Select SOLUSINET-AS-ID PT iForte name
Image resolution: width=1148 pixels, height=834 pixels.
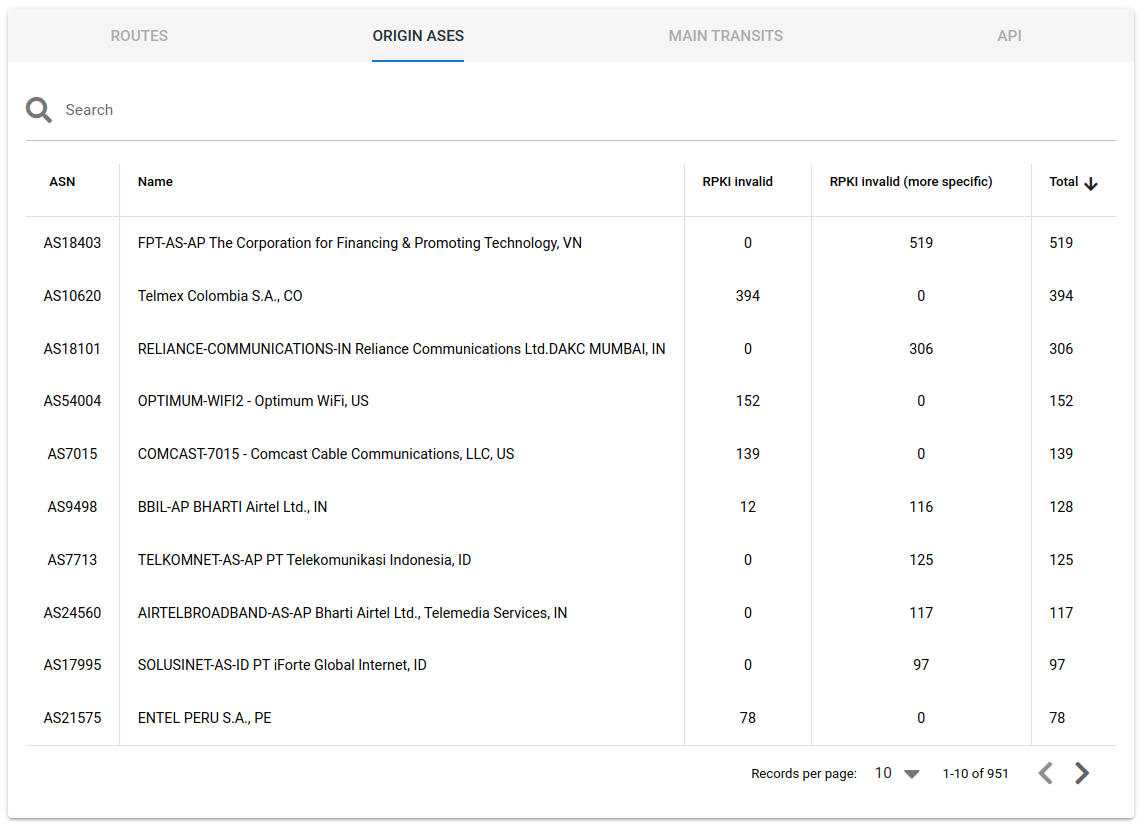click(x=282, y=665)
